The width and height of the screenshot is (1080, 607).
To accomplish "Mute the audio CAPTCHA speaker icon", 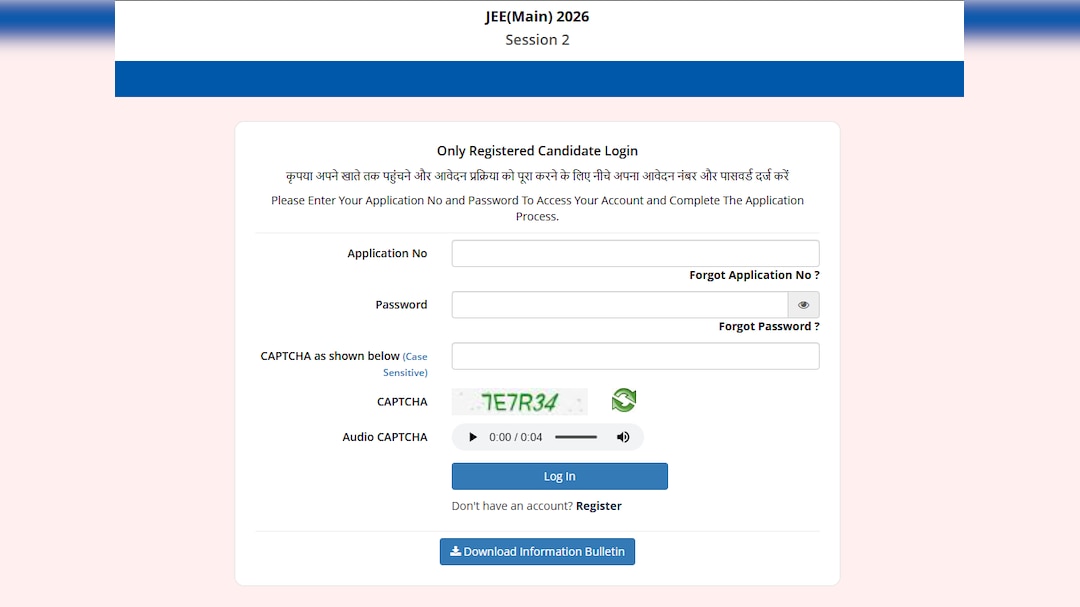I will coord(623,437).
